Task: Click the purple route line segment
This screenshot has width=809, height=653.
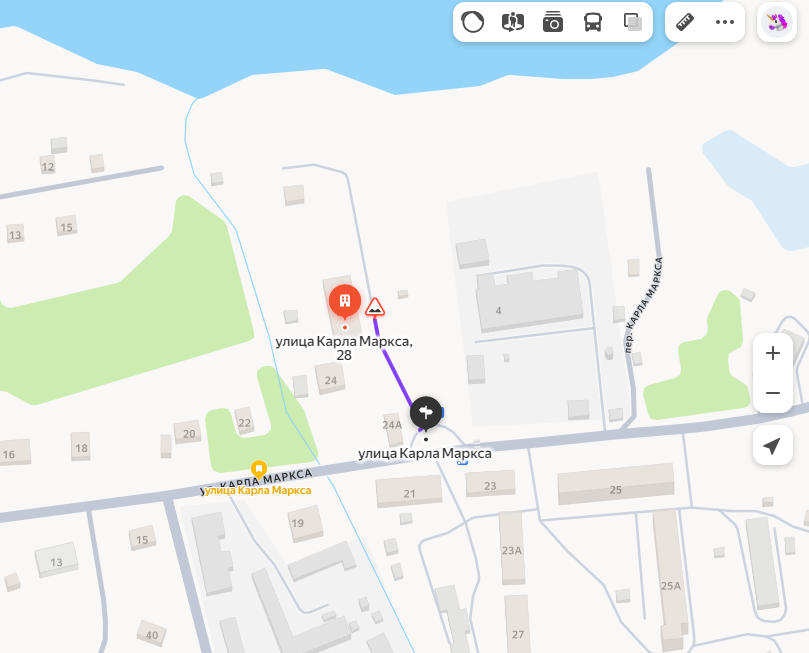Action: coord(392,364)
